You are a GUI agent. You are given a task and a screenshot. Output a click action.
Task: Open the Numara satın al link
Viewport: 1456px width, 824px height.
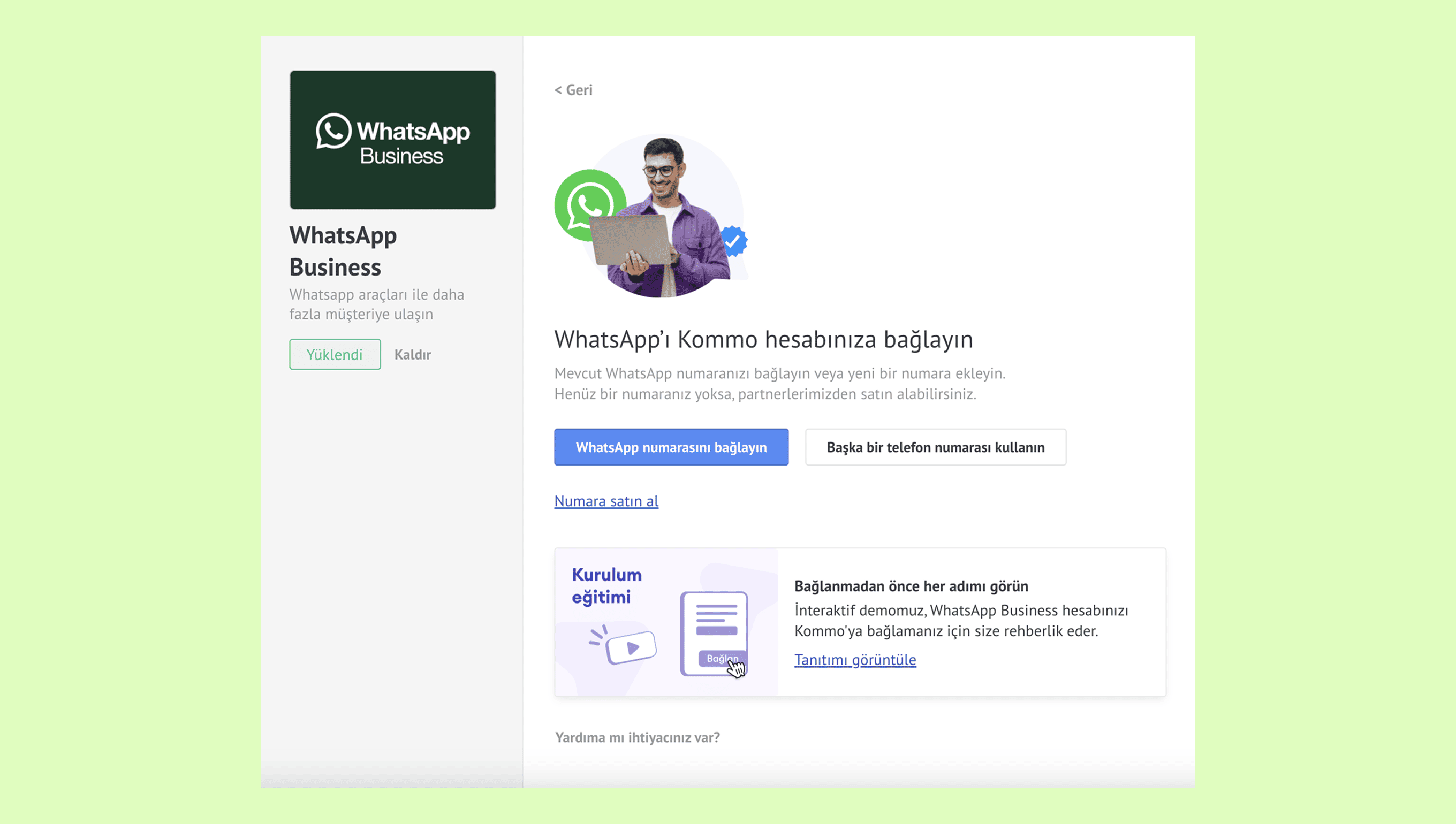[x=606, y=501]
